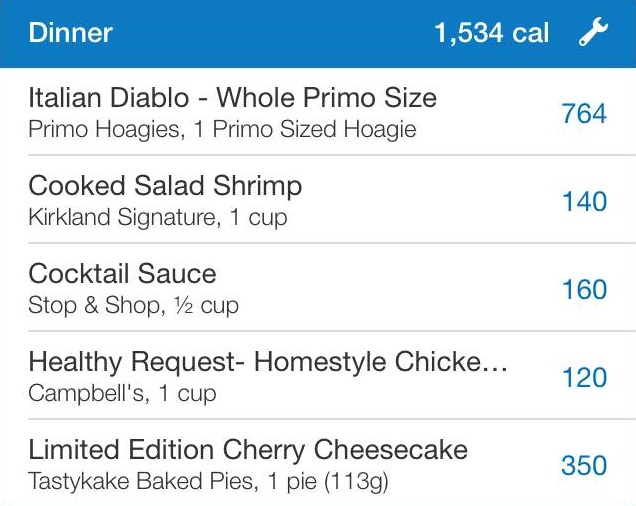Screen dimensions: 636x506
Task: Tap the 140 calorie value
Action: click(584, 202)
